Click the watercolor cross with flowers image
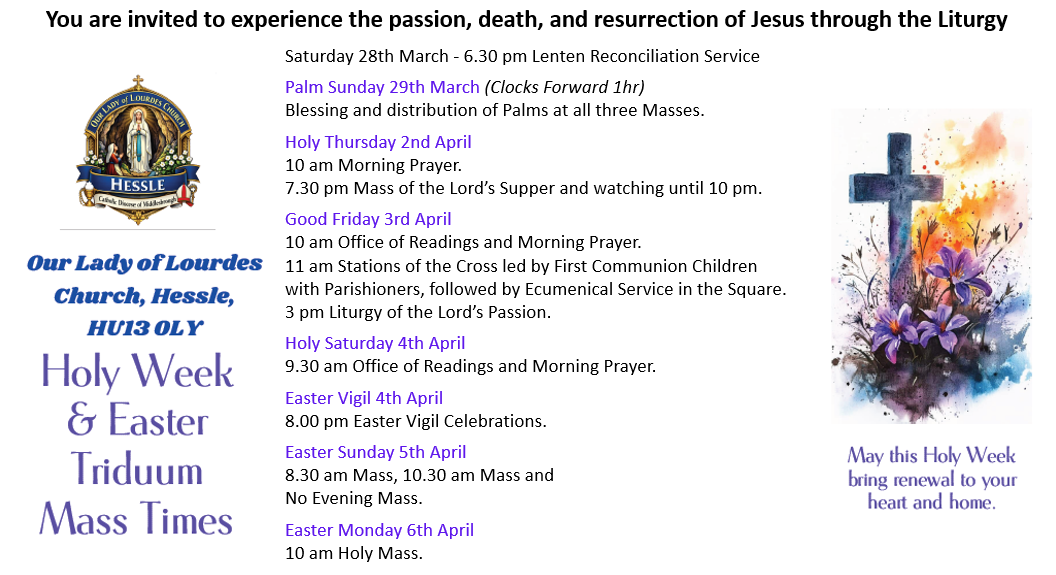Viewport: 1056px width, 575px height. point(930,265)
